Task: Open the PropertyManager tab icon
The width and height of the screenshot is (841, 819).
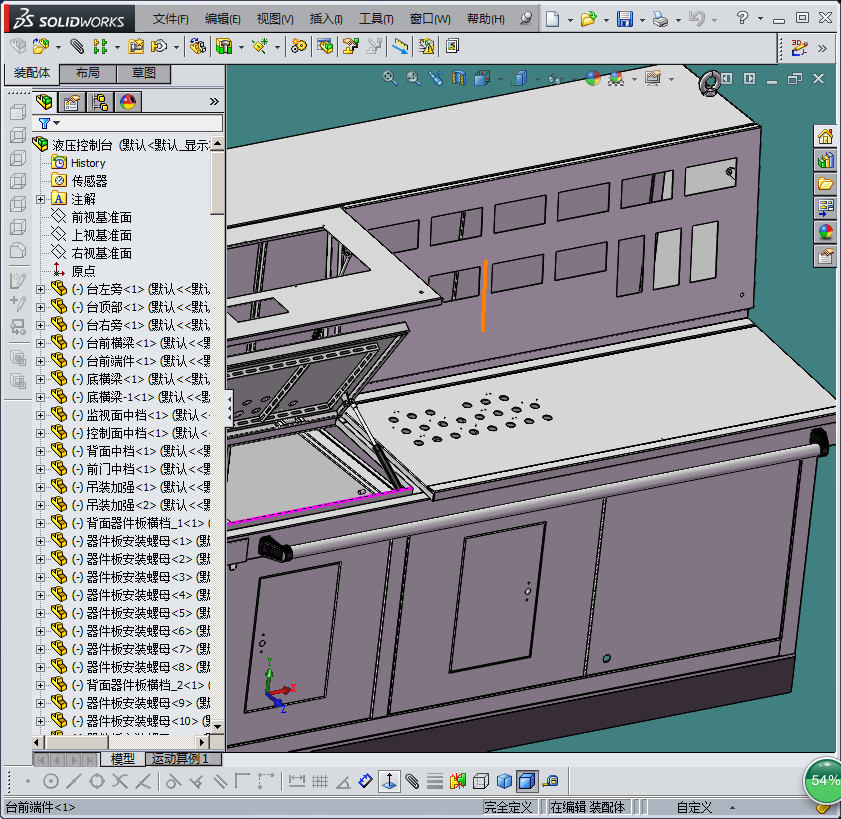Action: pos(72,102)
